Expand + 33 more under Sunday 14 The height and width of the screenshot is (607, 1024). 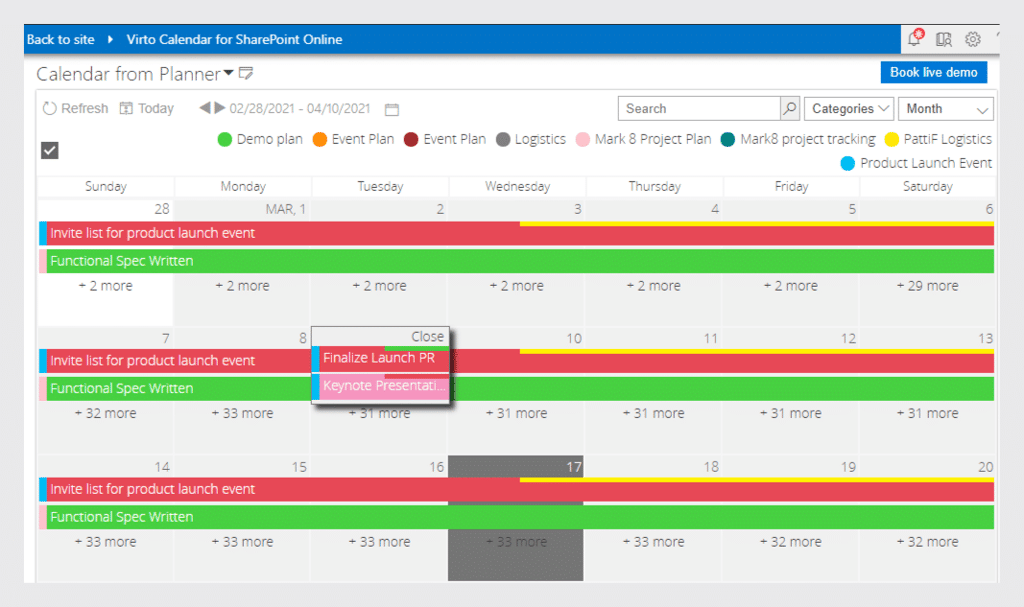pyautogui.click(x=106, y=542)
